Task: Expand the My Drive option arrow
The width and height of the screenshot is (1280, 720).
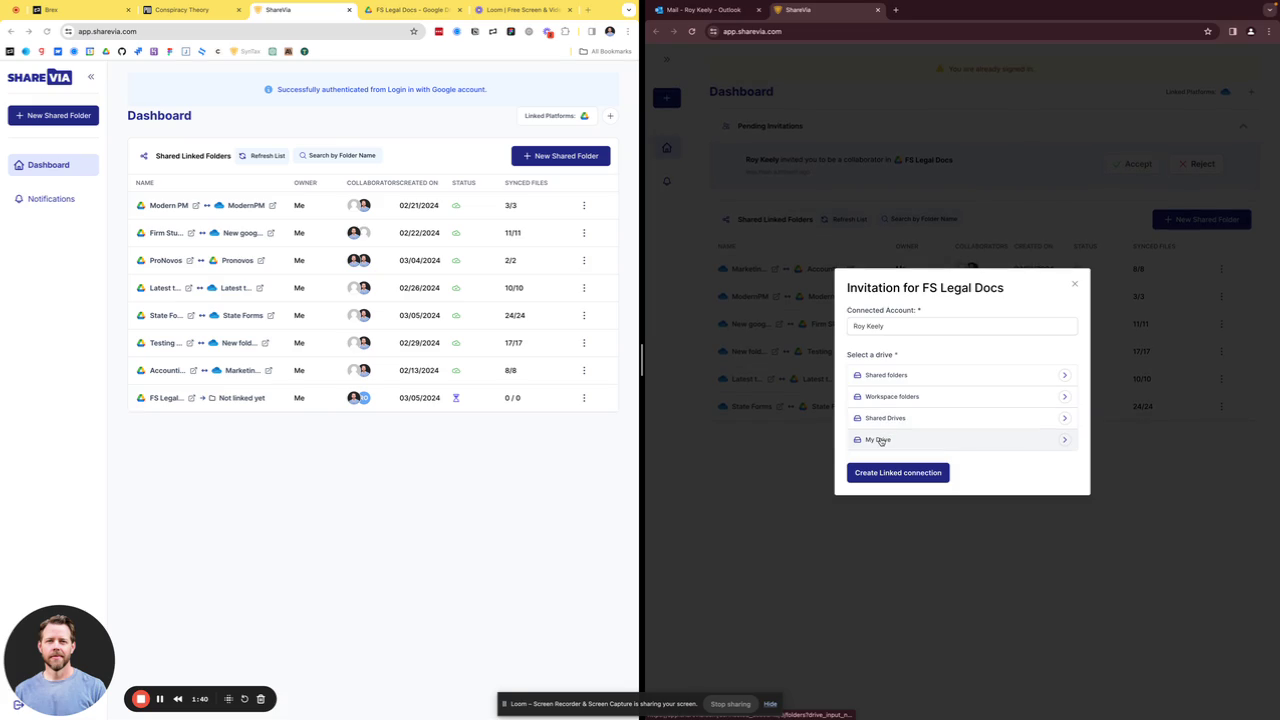Action: tap(1065, 440)
